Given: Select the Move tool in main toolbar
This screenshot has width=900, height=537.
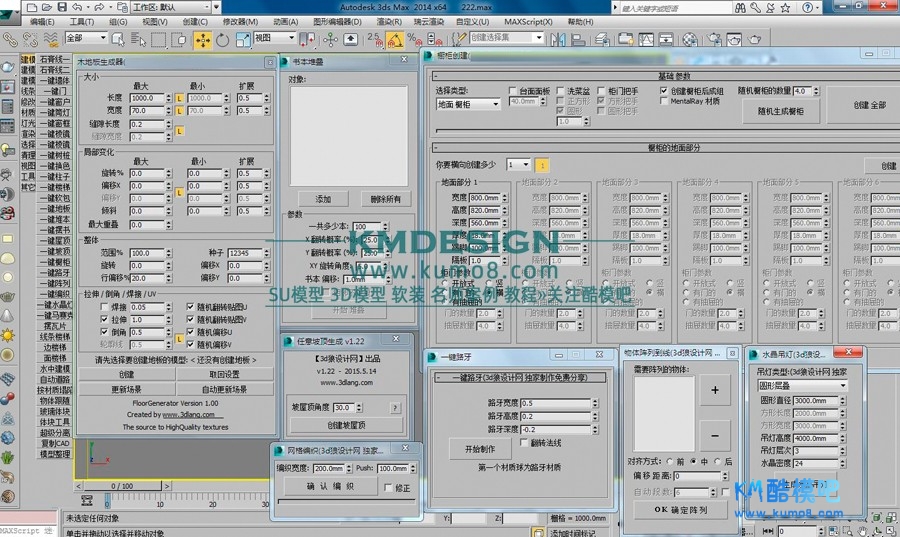Looking at the screenshot, I should point(203,40).
